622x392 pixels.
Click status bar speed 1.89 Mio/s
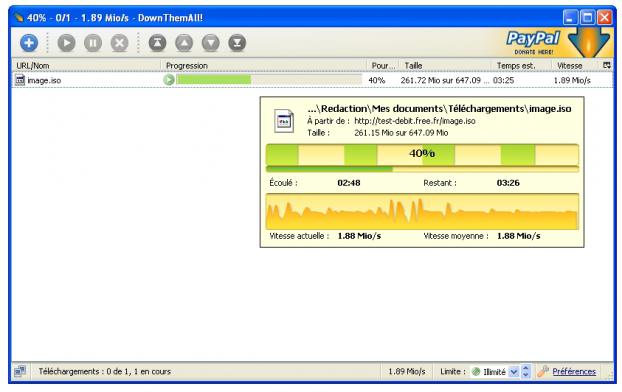[x=407, y=371]
